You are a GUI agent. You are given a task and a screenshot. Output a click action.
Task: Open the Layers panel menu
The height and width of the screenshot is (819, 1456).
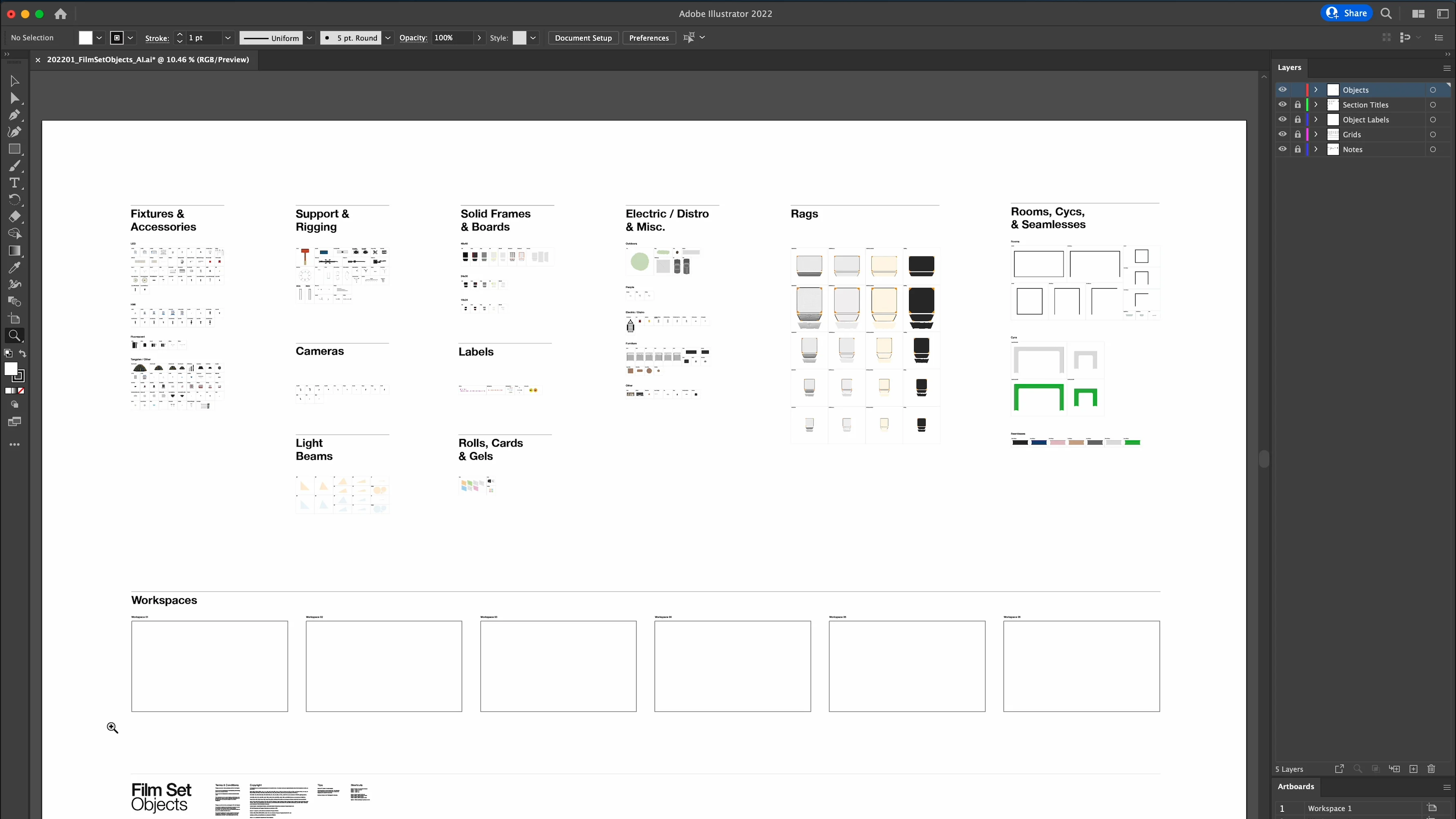[1447, 68]
